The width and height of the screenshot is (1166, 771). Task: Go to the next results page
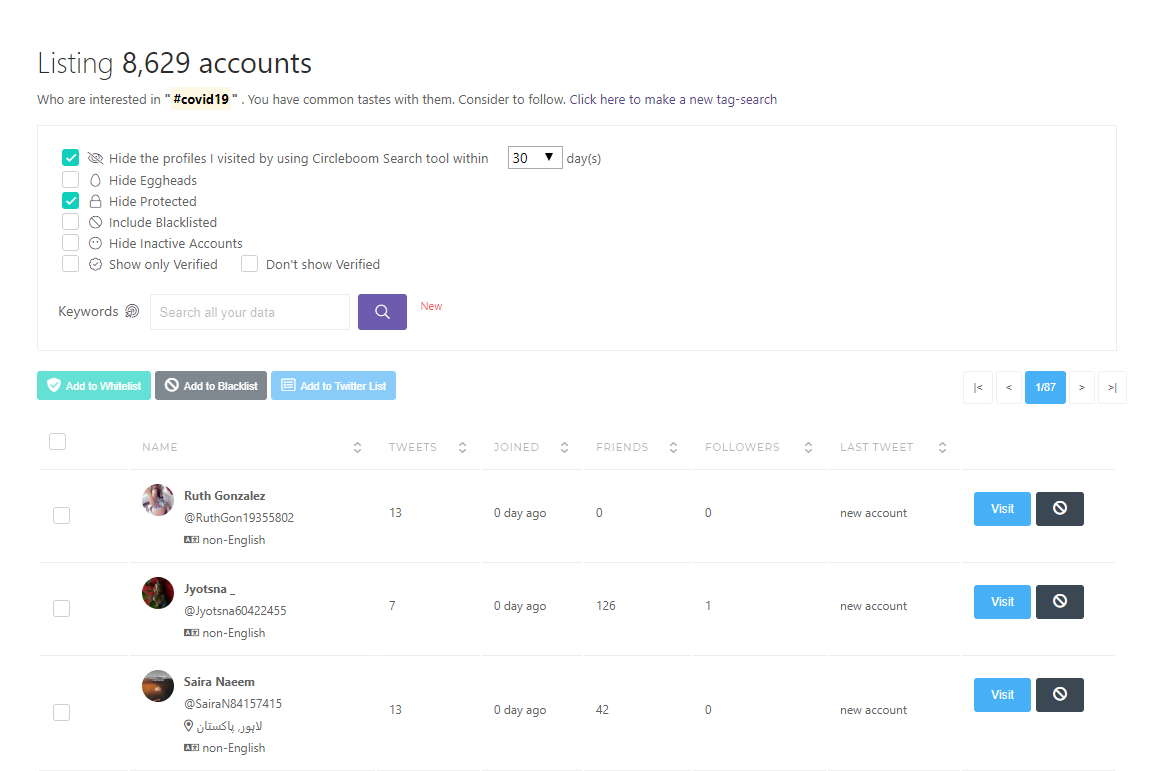(1081, 387)
